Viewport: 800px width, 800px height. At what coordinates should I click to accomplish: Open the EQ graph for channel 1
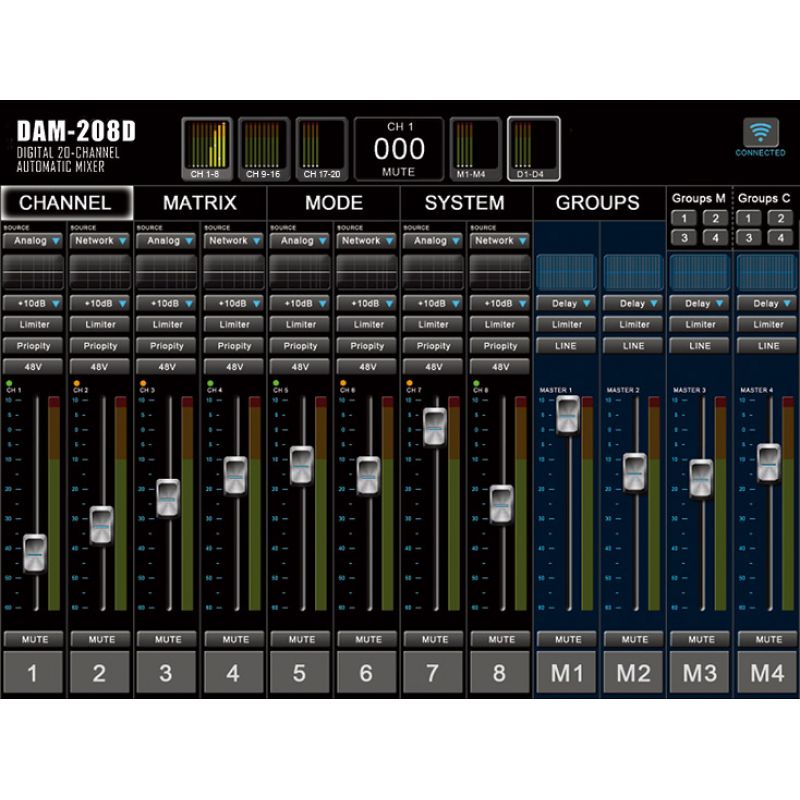pyautogui.click(x=33, y=271)
